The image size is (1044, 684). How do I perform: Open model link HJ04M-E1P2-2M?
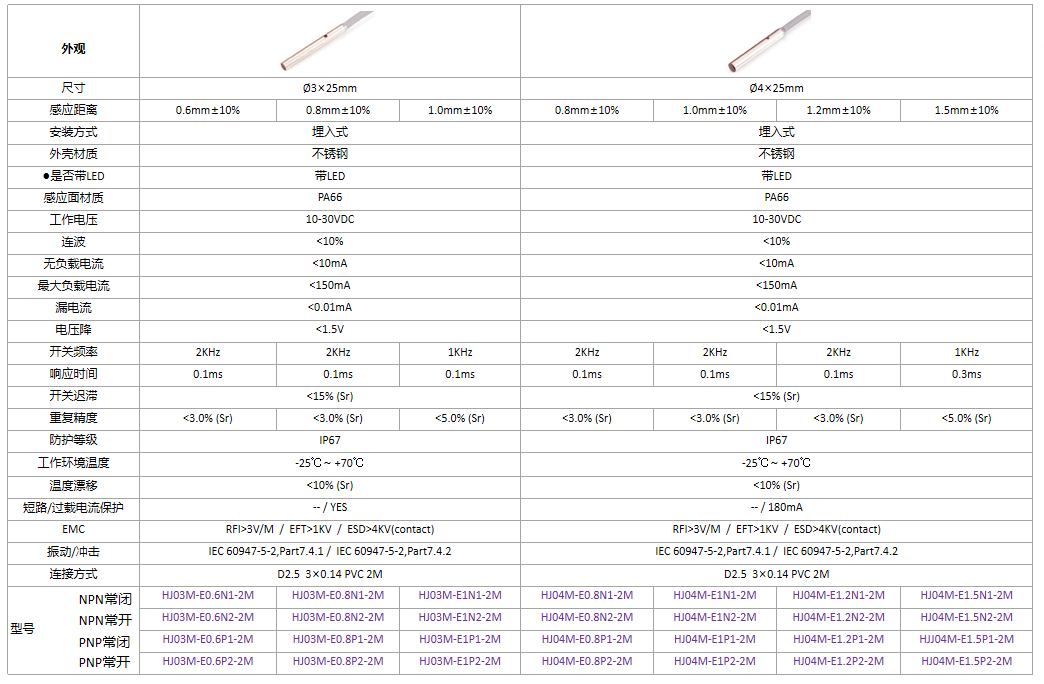coord(714,661)
